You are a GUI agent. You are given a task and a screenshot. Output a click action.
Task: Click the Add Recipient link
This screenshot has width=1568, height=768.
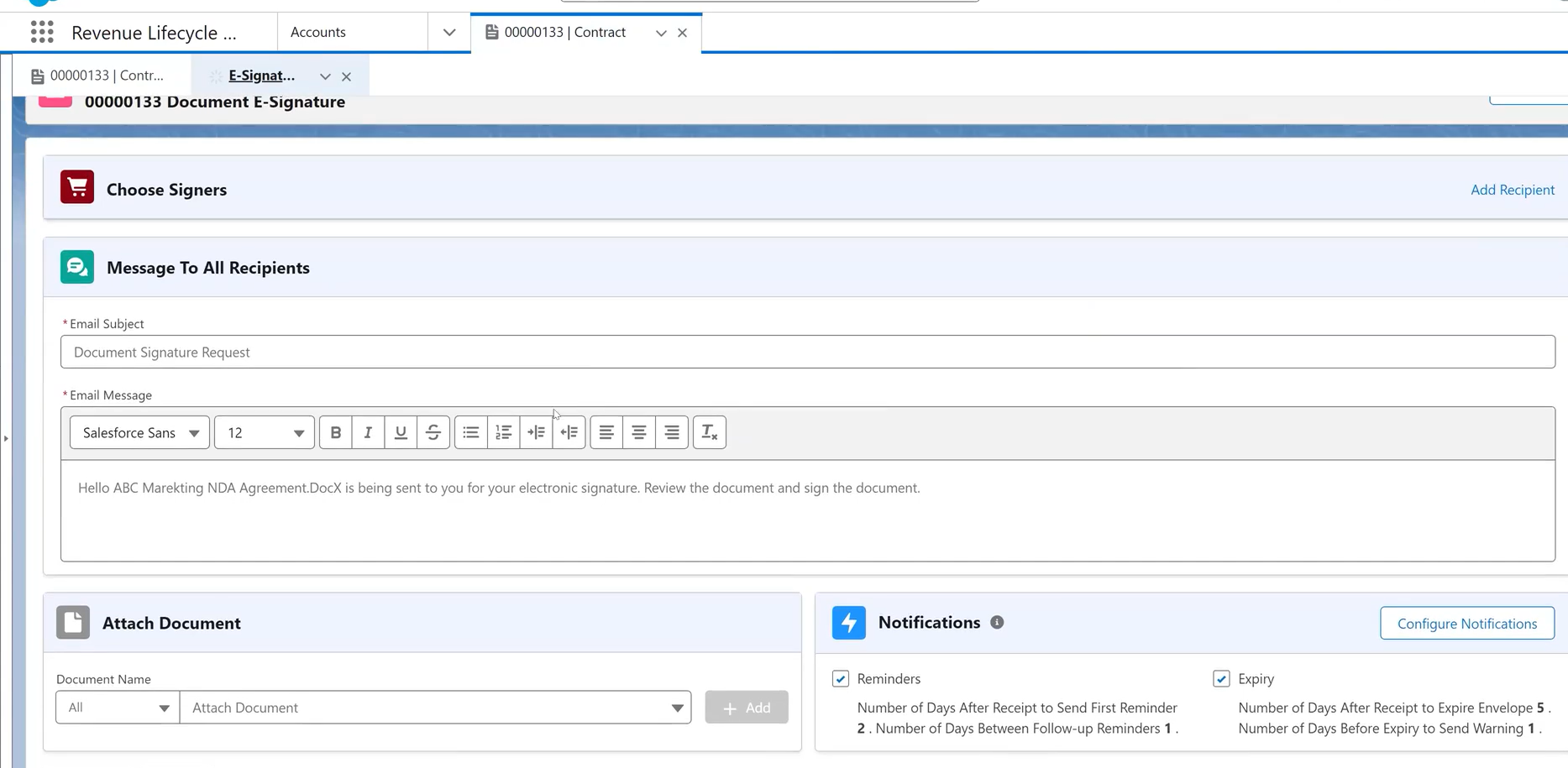pos(1512,190)
